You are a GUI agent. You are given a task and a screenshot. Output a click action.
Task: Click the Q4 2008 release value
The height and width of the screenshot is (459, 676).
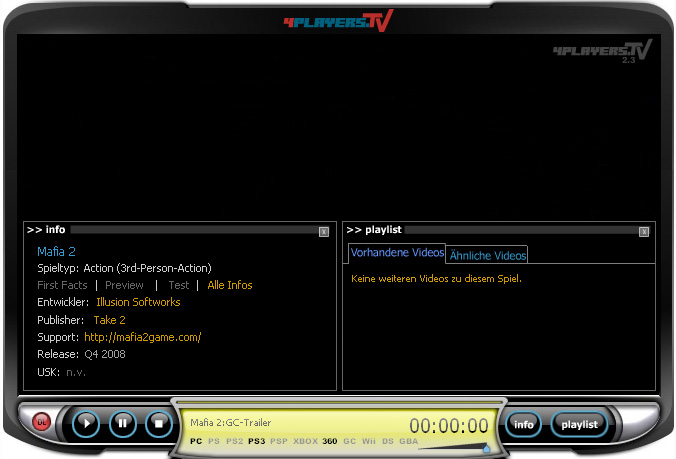pyautogui.click(x=105, y=354)
